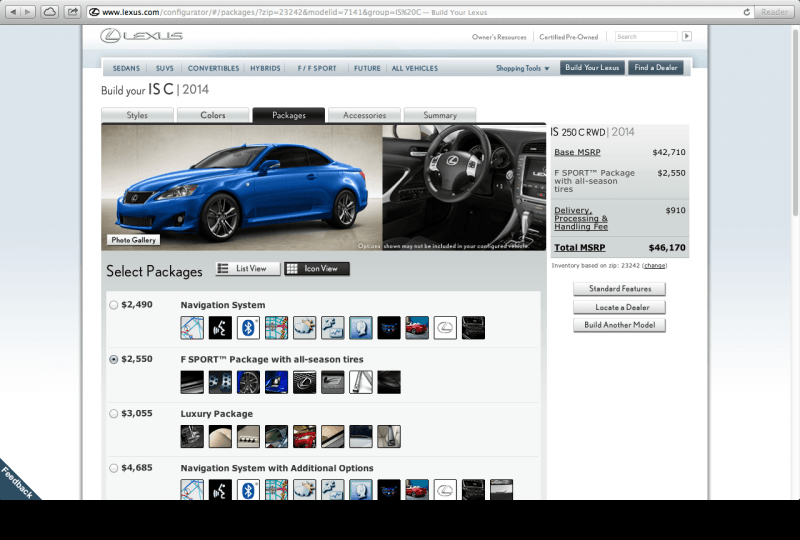Click the Locate a Dealer button
The image size is (800, 540).
619,307
